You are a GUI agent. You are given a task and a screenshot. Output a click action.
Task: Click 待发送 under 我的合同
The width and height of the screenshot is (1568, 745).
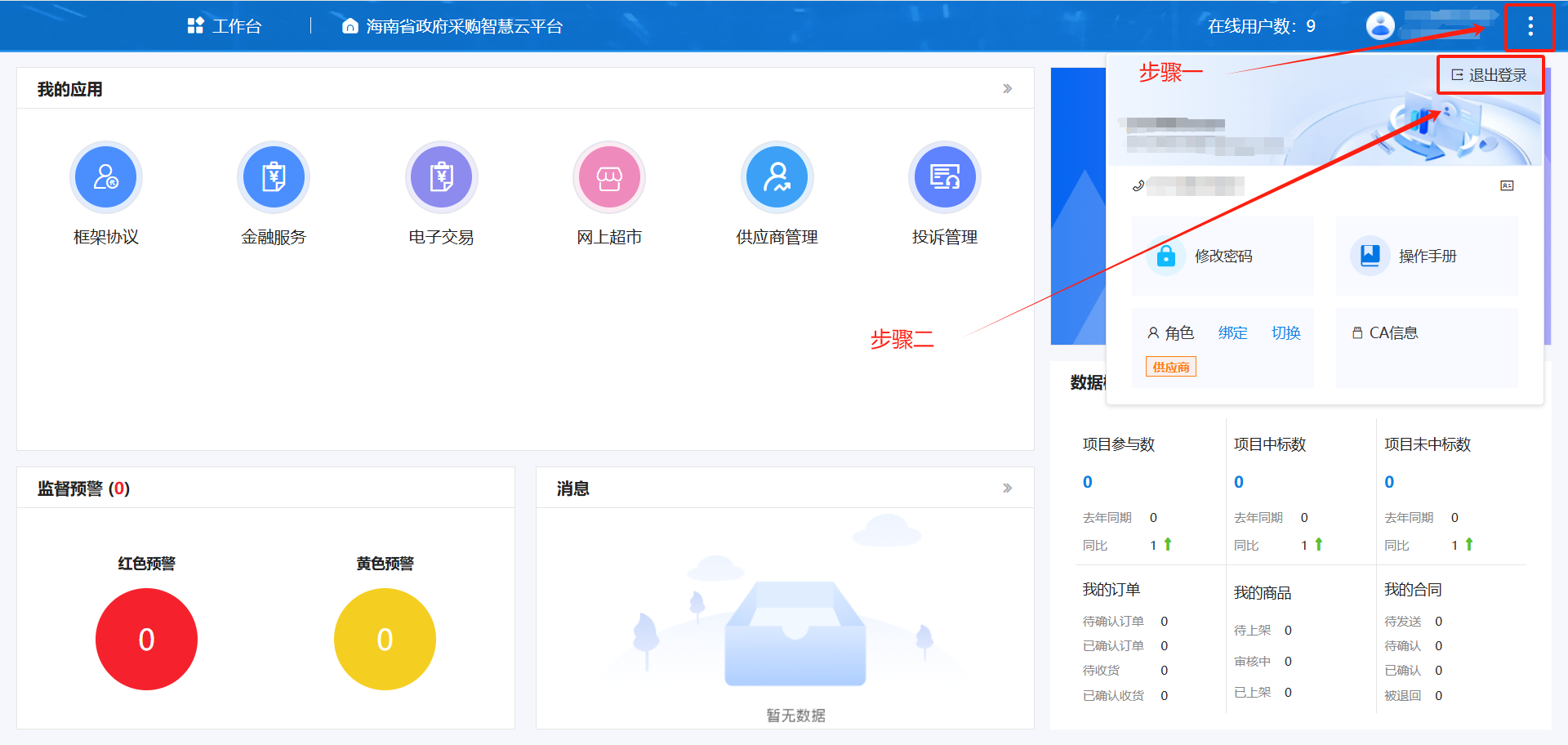(1402, 622)
